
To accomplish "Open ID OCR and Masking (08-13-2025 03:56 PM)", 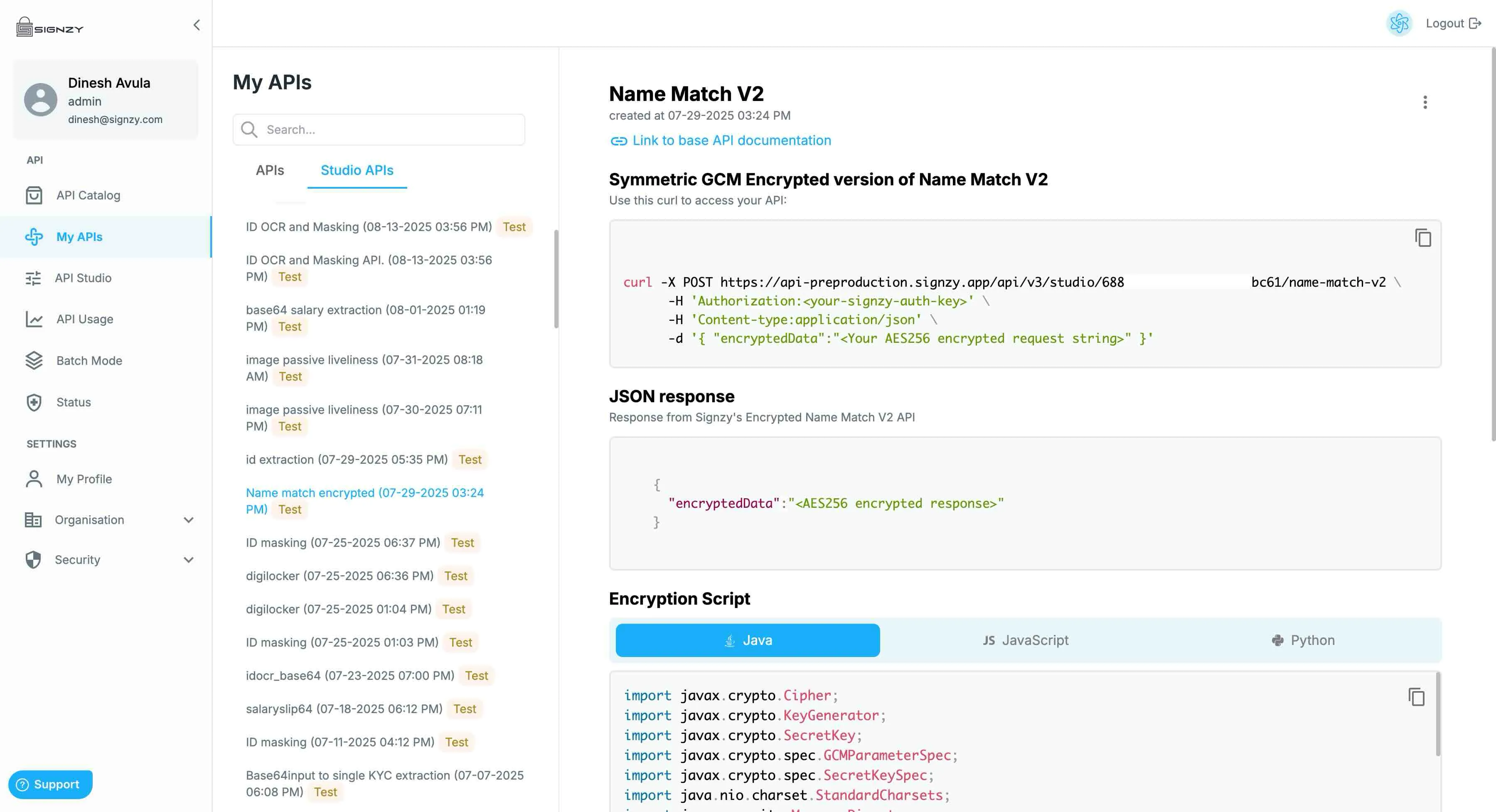I will 369,226.
